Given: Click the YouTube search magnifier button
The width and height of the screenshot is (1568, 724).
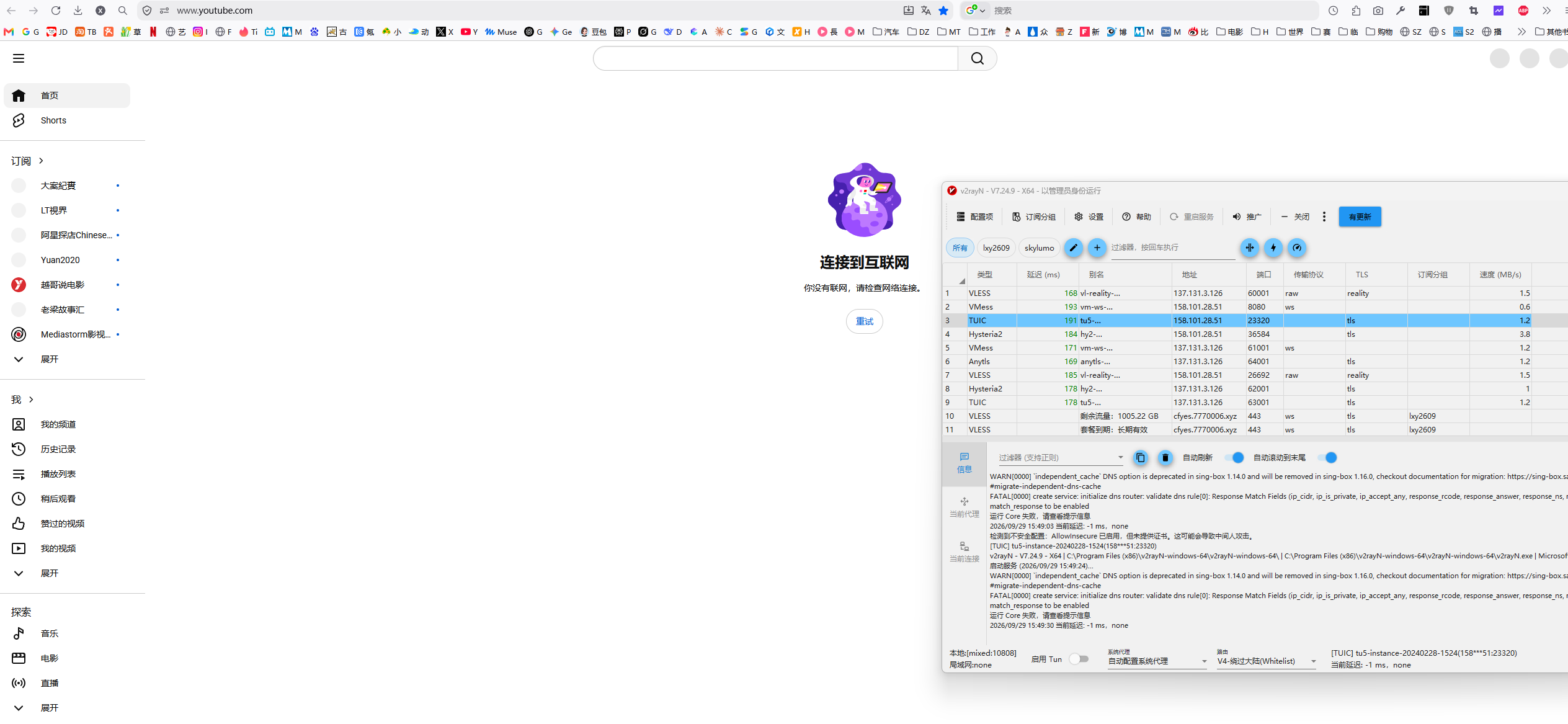Looking at the screenshot, I should pyautogui.click(x=978, y=58).
